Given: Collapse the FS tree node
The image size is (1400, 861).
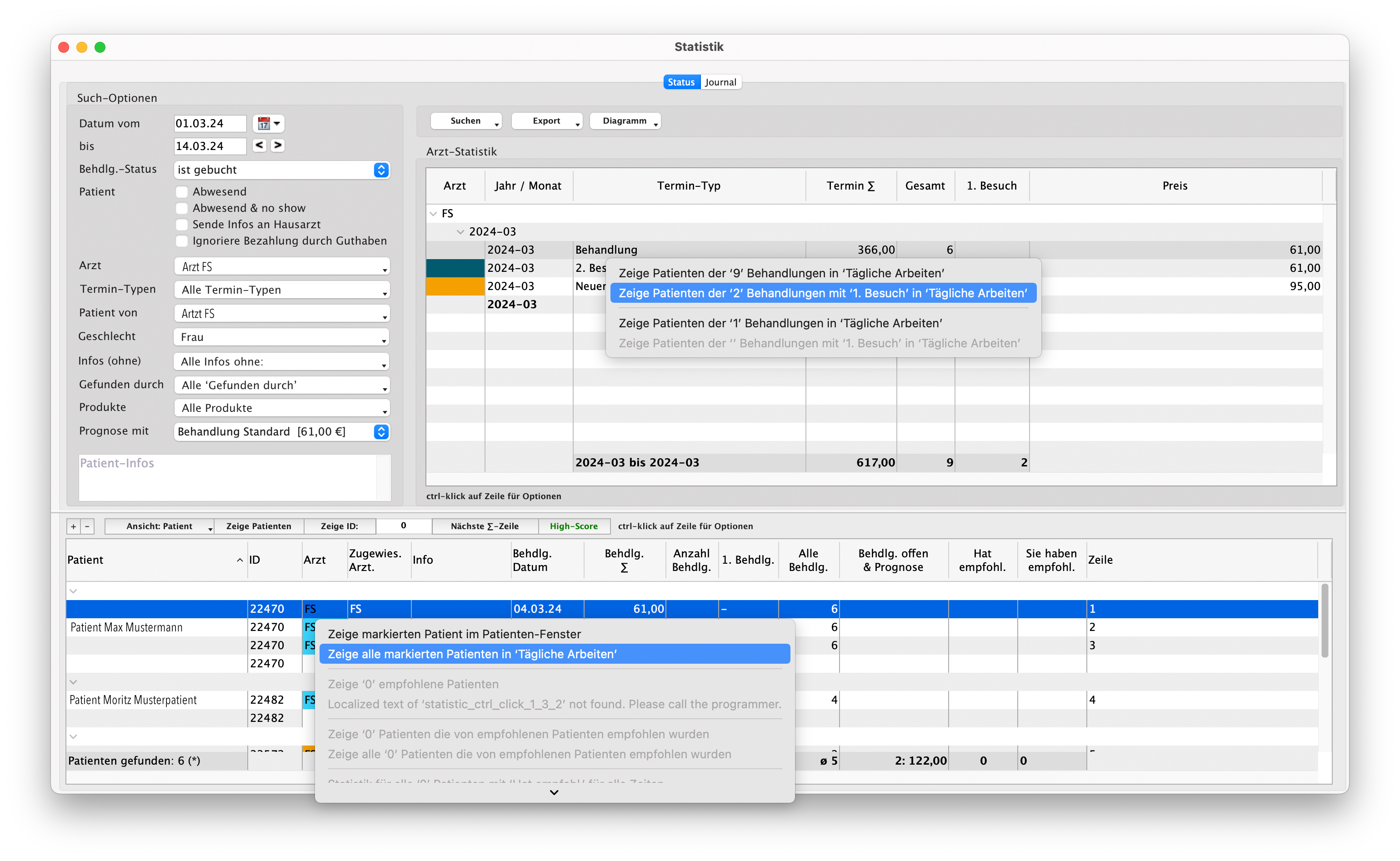Looking at the screenshot, I should click(433, 214).
